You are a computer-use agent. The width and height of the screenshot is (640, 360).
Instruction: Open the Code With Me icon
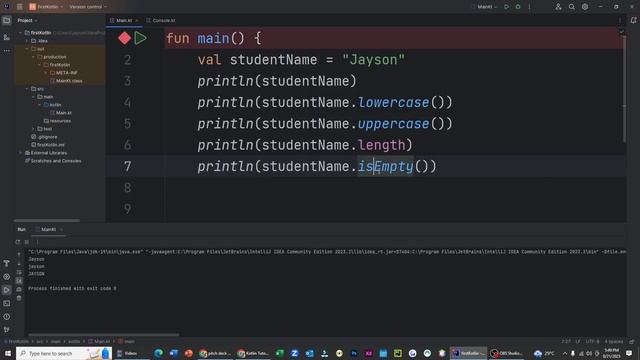point(558,7)
